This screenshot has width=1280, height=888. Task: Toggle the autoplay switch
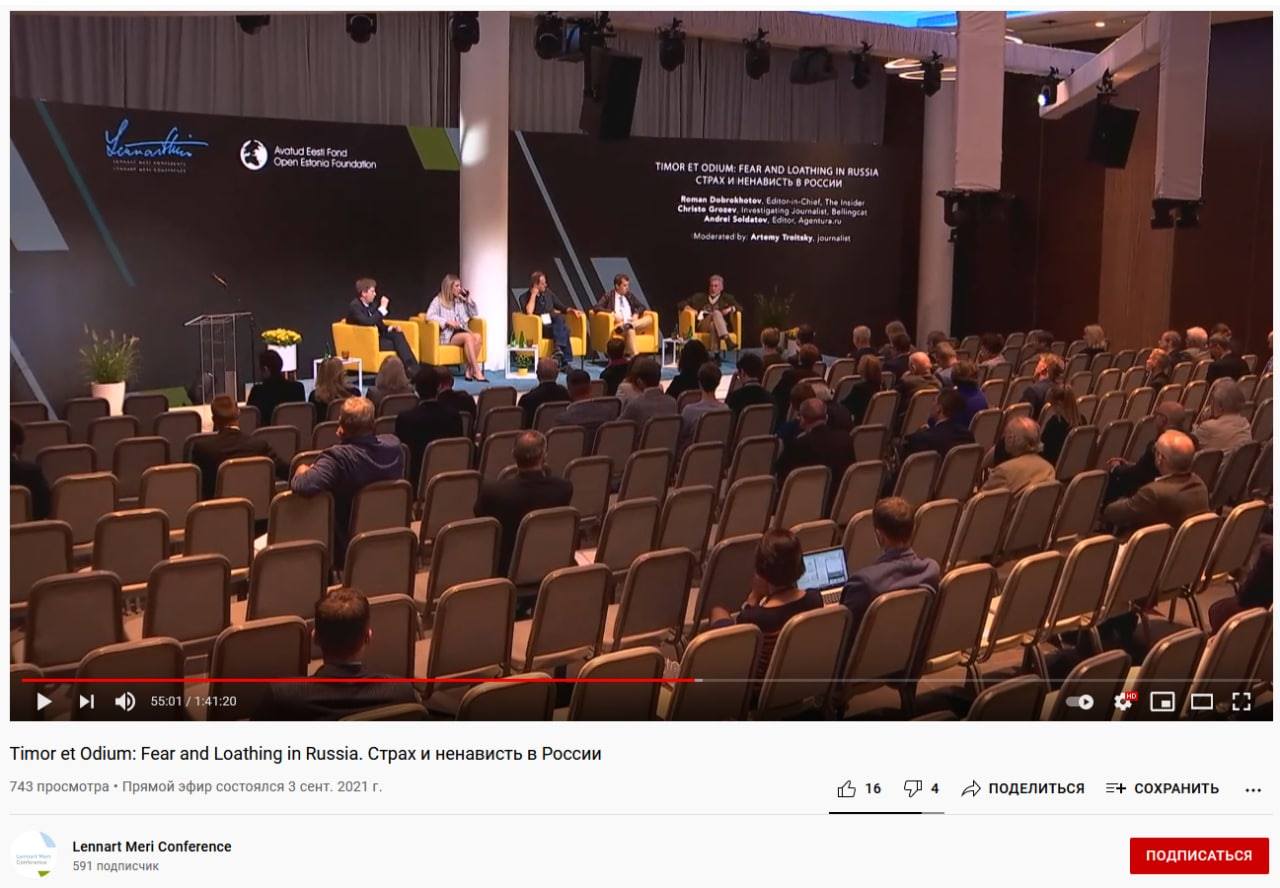(1080, 702)
